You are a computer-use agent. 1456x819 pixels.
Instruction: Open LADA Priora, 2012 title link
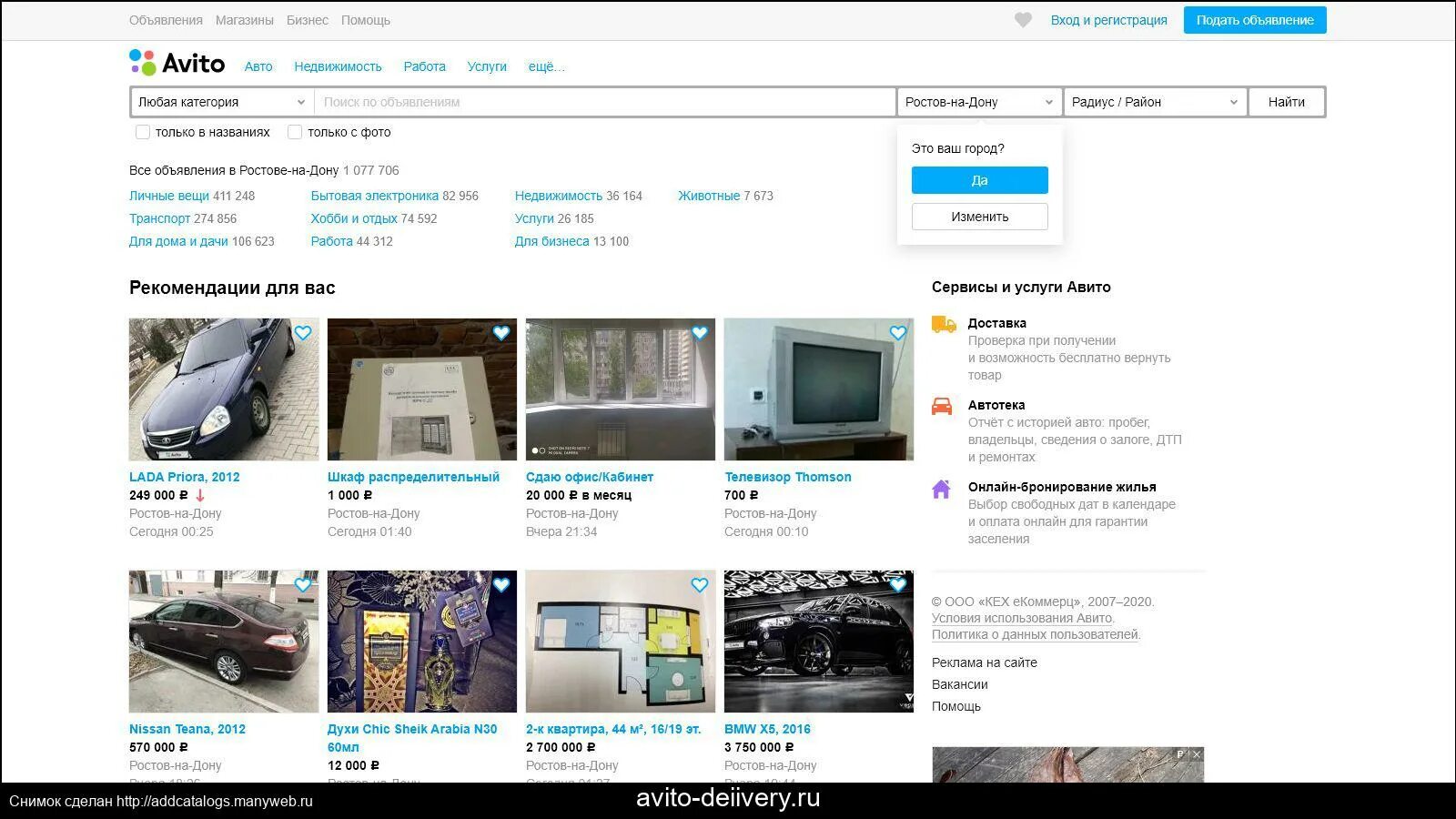click(x=185, y=477)
